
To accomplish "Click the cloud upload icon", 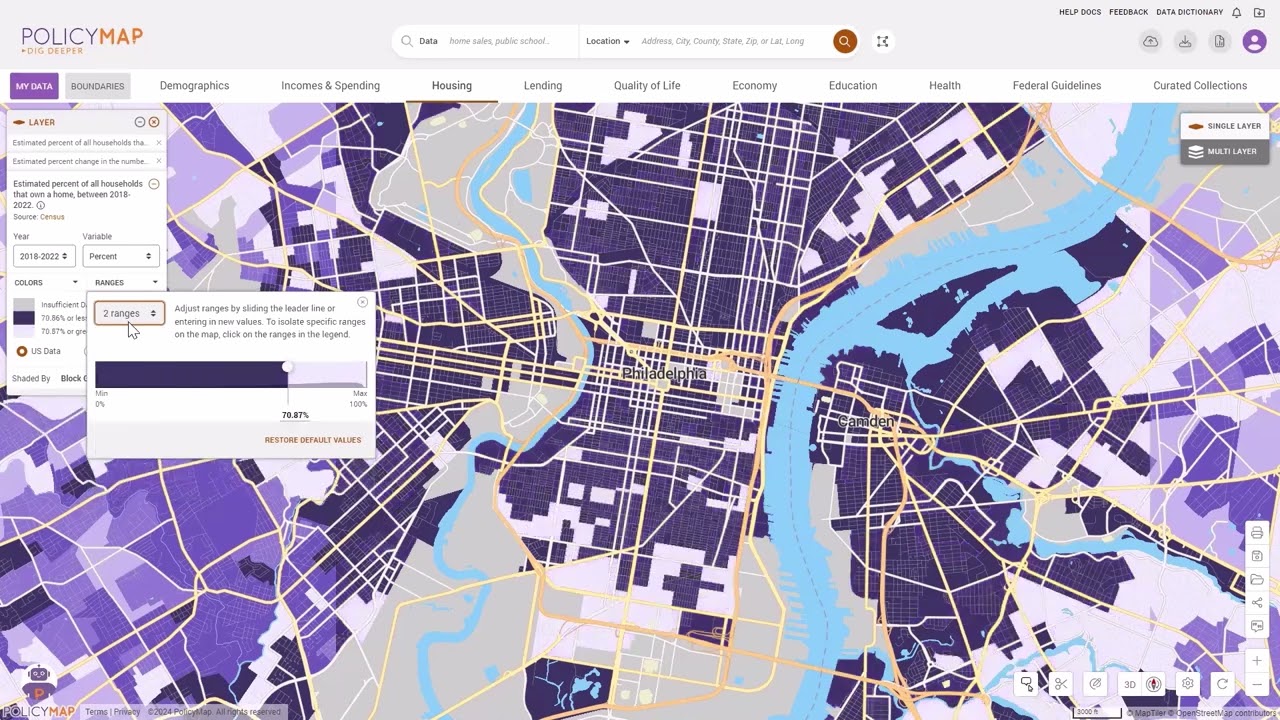I will pos(1151,41).
